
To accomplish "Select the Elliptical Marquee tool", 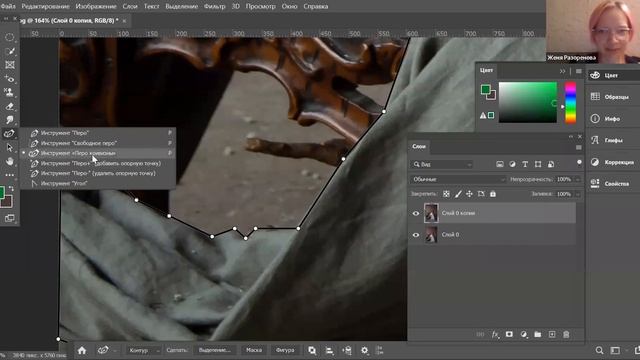I will pos(9,37).
